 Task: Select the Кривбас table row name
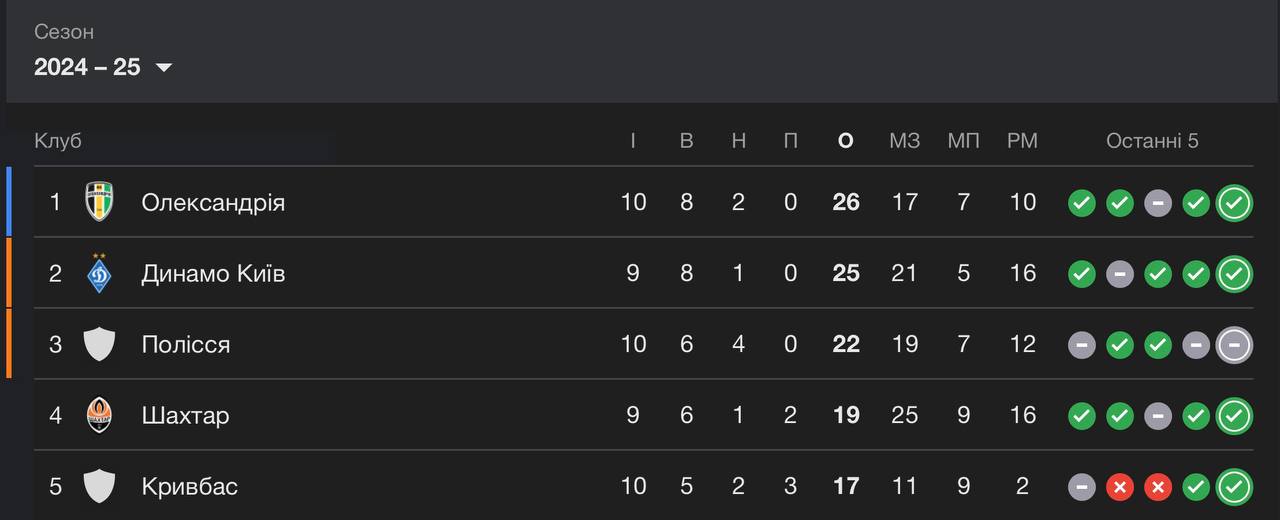[190, 486]
